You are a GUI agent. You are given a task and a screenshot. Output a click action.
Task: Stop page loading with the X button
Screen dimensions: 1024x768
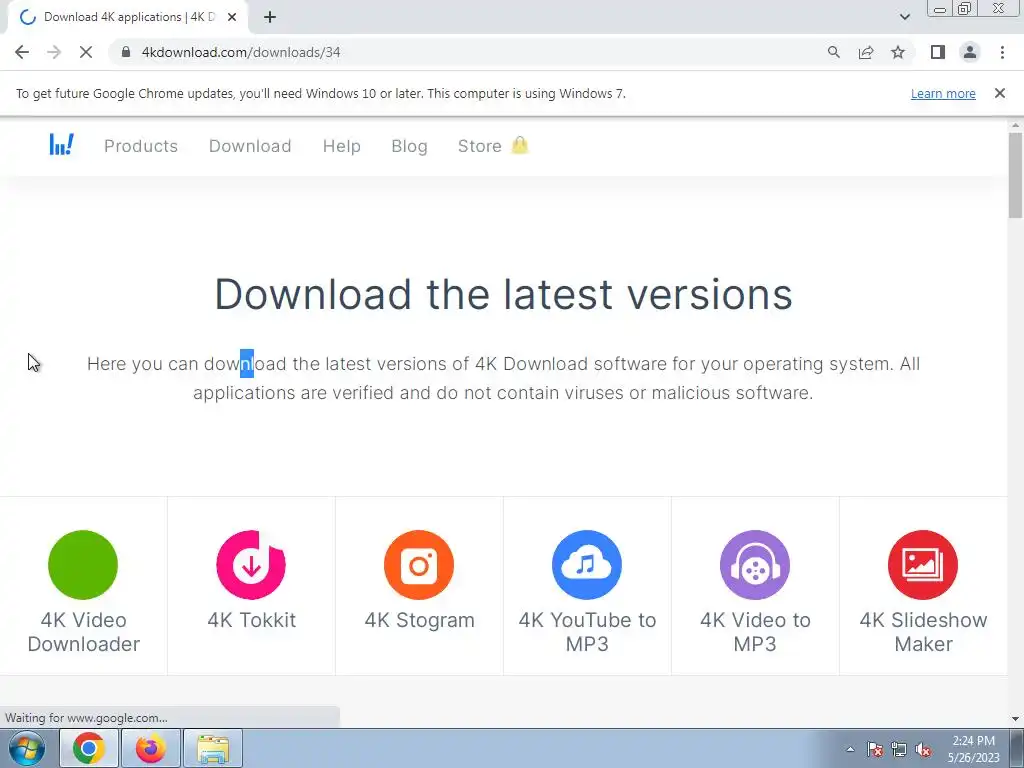[86, 52]
